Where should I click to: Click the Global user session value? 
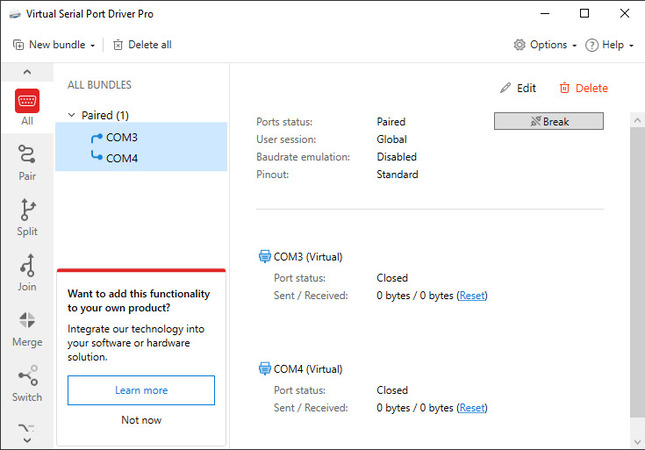[x=392, y=139]
